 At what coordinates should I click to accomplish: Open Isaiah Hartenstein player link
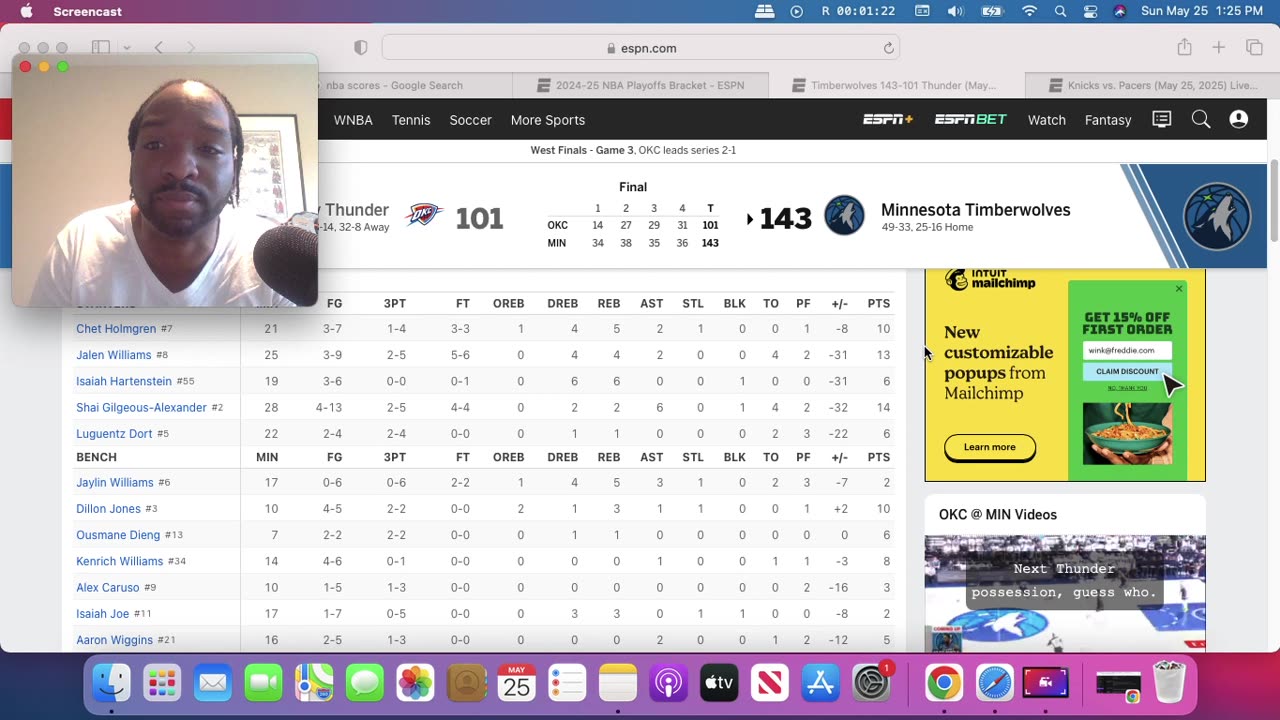[124, 381]
